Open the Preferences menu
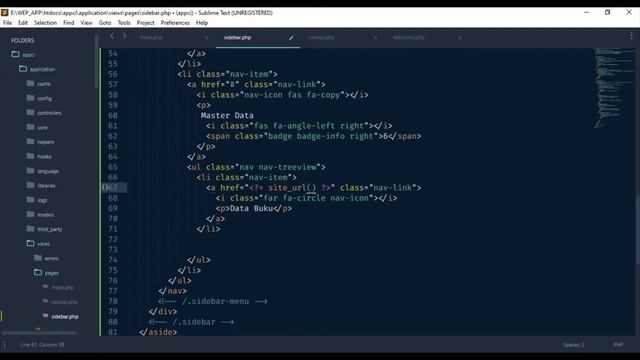 (x=175, y=23)
